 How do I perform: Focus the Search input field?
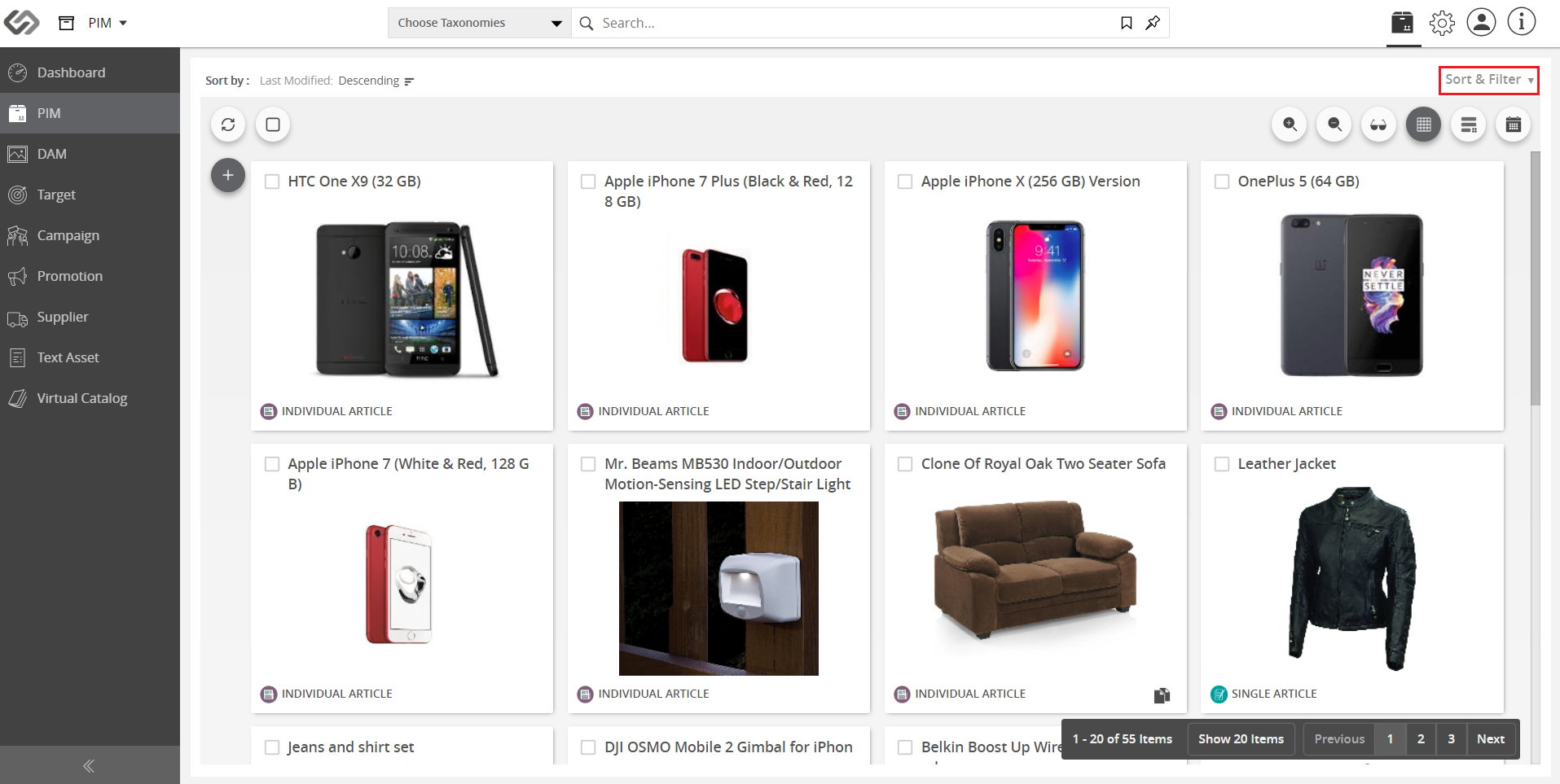click(x=855, y=23)
